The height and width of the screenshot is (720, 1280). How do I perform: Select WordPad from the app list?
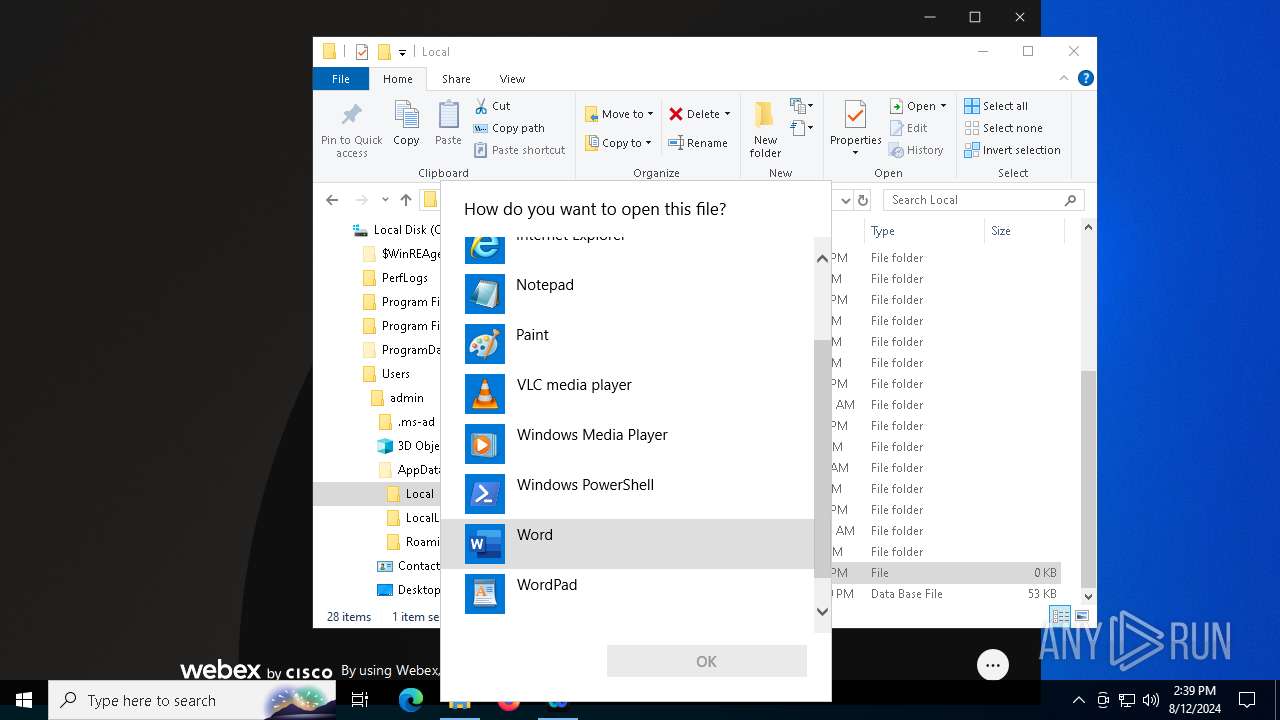[x=627, y=594]
